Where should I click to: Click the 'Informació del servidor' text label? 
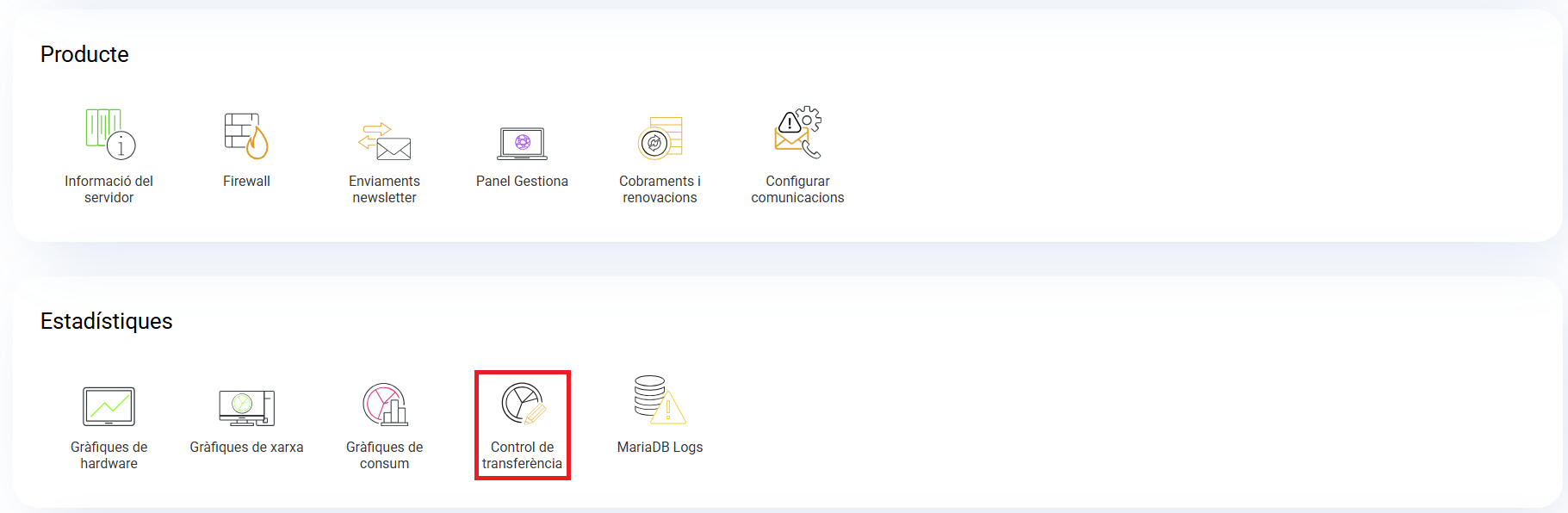pyautogui.click(x=109, y=189)
